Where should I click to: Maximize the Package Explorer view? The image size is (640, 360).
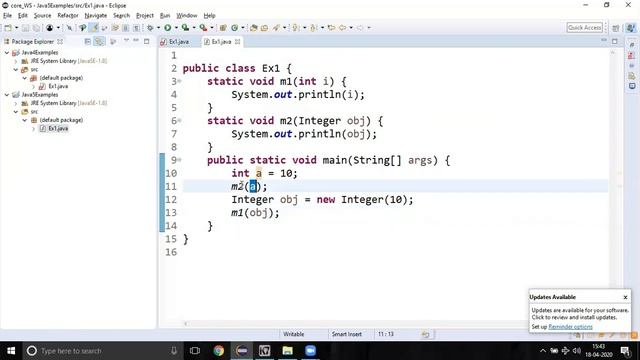(x=147, y=41)
